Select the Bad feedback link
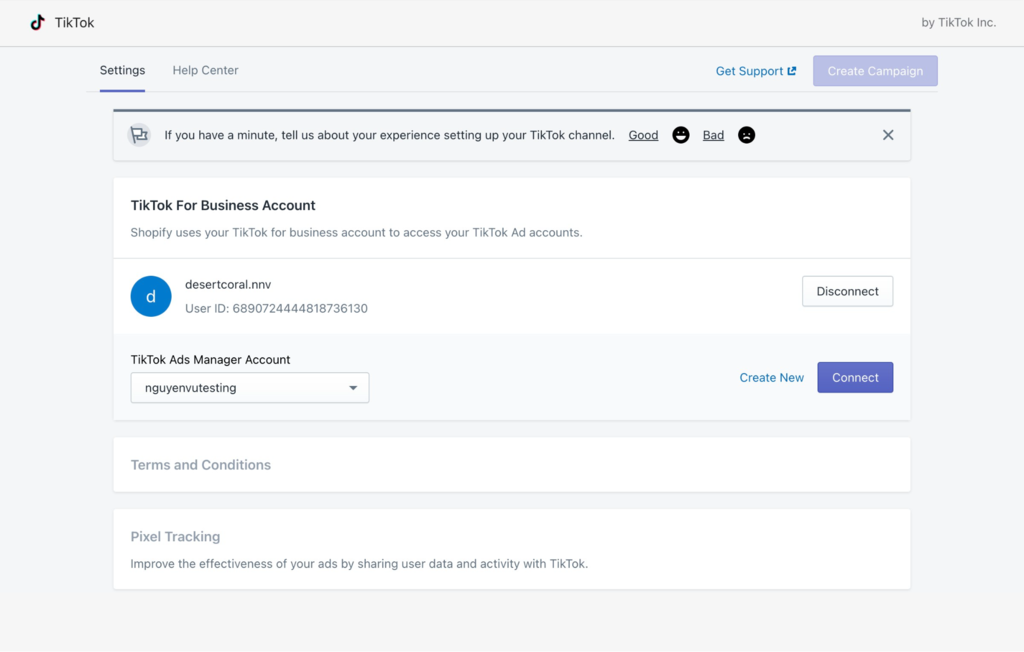Image resolution: width=1024 pixels, height=652 pixels. tap(713, 135)
